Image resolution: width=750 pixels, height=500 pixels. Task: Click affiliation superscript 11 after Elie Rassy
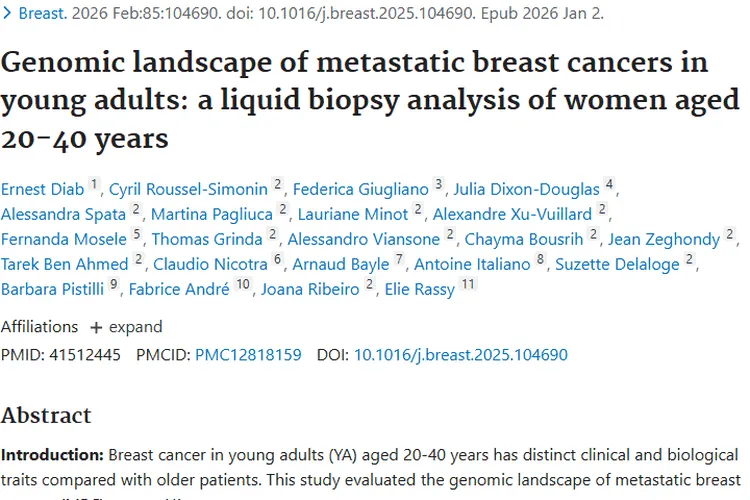click(467, 285)
